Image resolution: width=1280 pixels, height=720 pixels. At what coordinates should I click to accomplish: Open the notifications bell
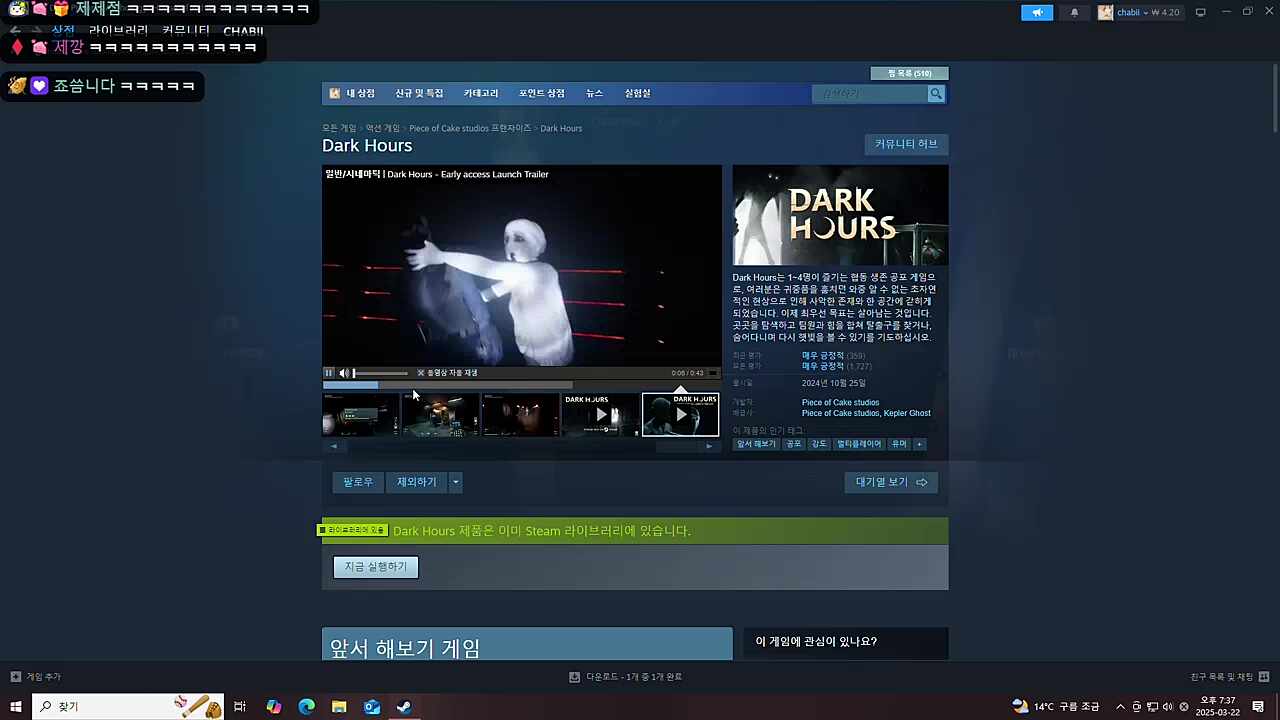pyautogui.click(x=1075, y=12)
